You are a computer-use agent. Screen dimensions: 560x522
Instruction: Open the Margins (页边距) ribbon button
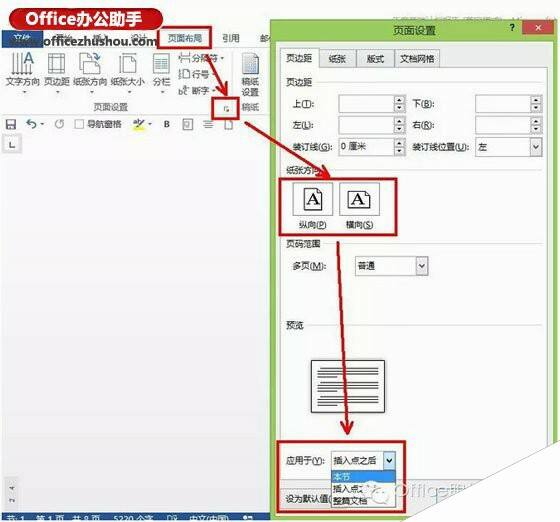tap(56, 72)
